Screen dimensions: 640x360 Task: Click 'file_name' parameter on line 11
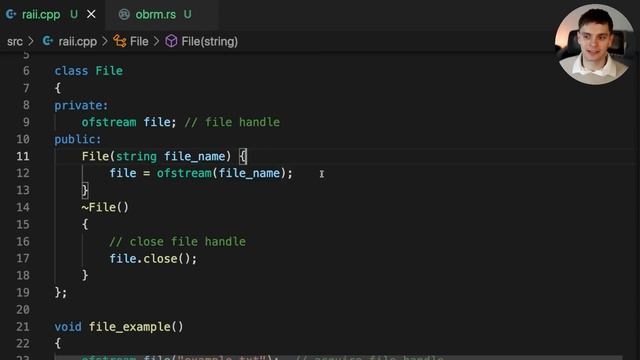coord(195,157)
